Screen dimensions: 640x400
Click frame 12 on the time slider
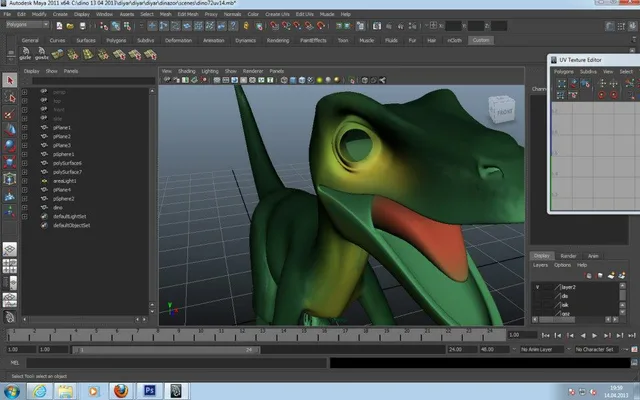[241, 336]
